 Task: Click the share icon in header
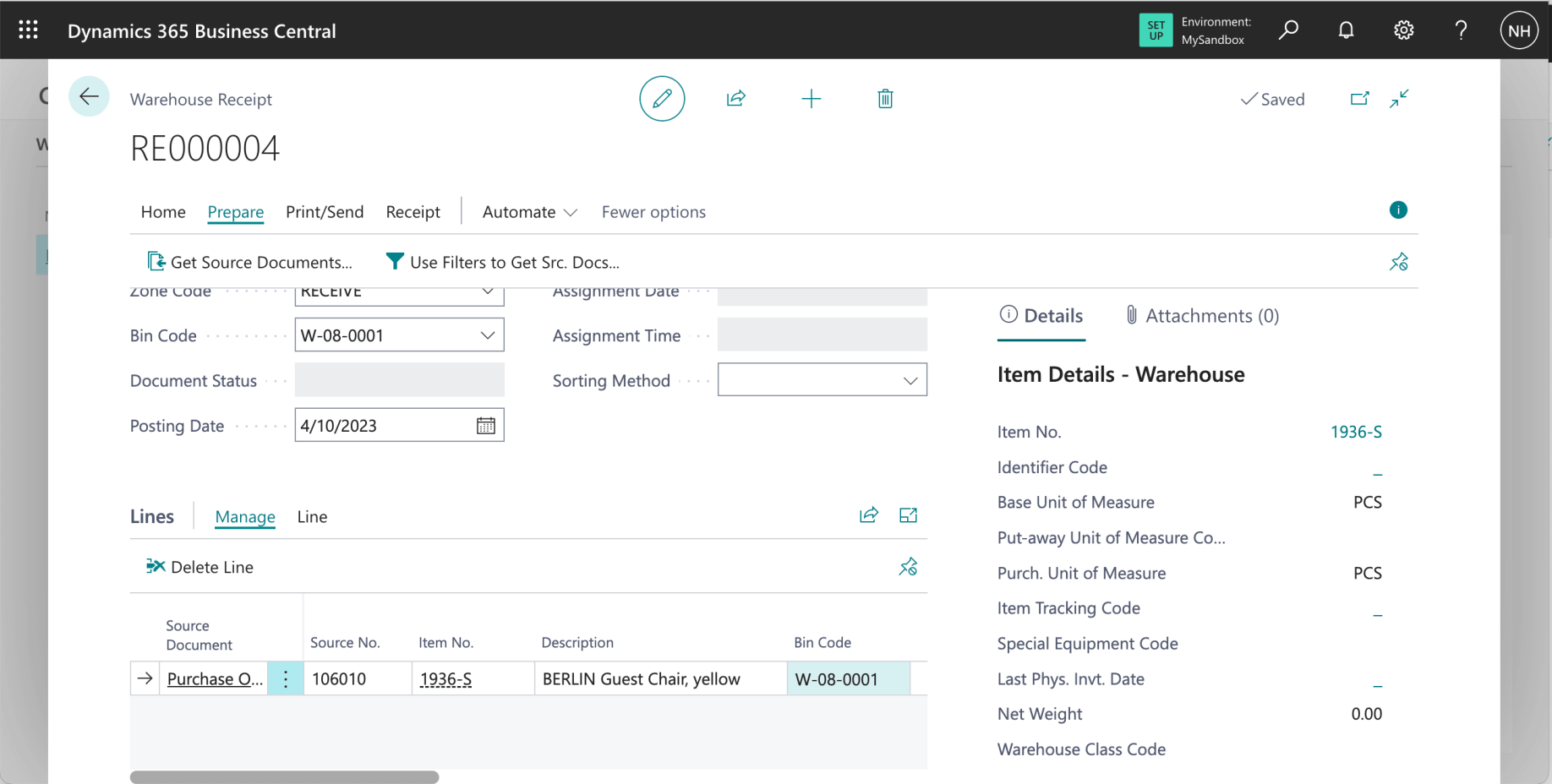(x=736, y=99)
